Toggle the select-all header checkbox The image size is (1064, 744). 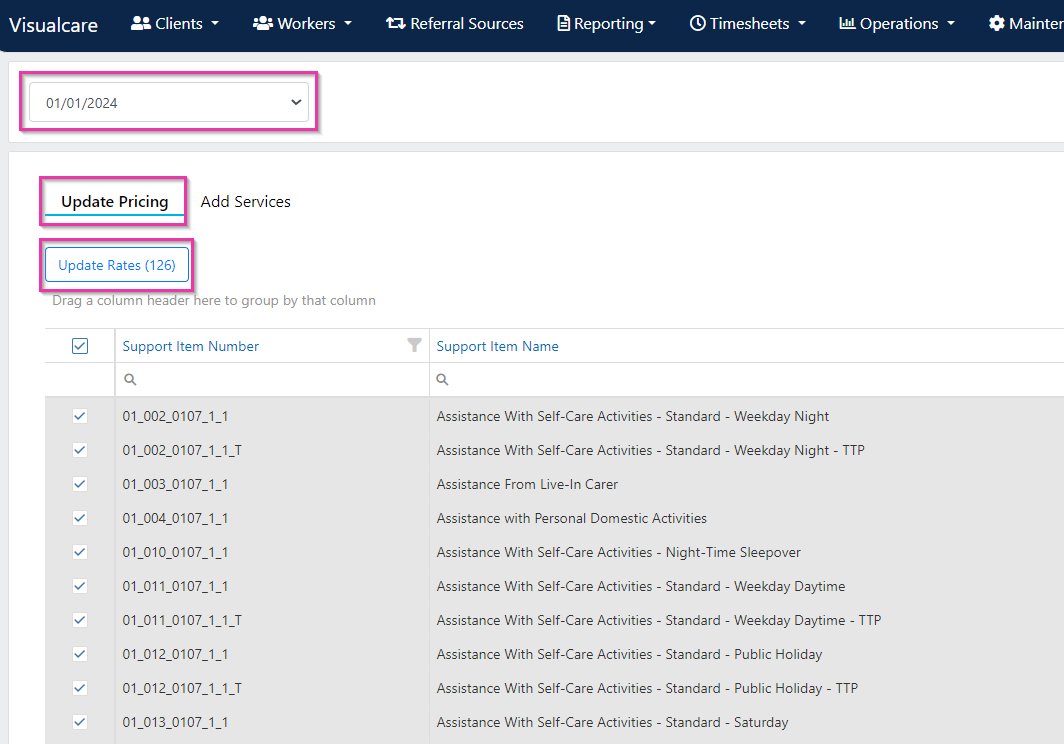pyautogui.click(x=80, y=346)
